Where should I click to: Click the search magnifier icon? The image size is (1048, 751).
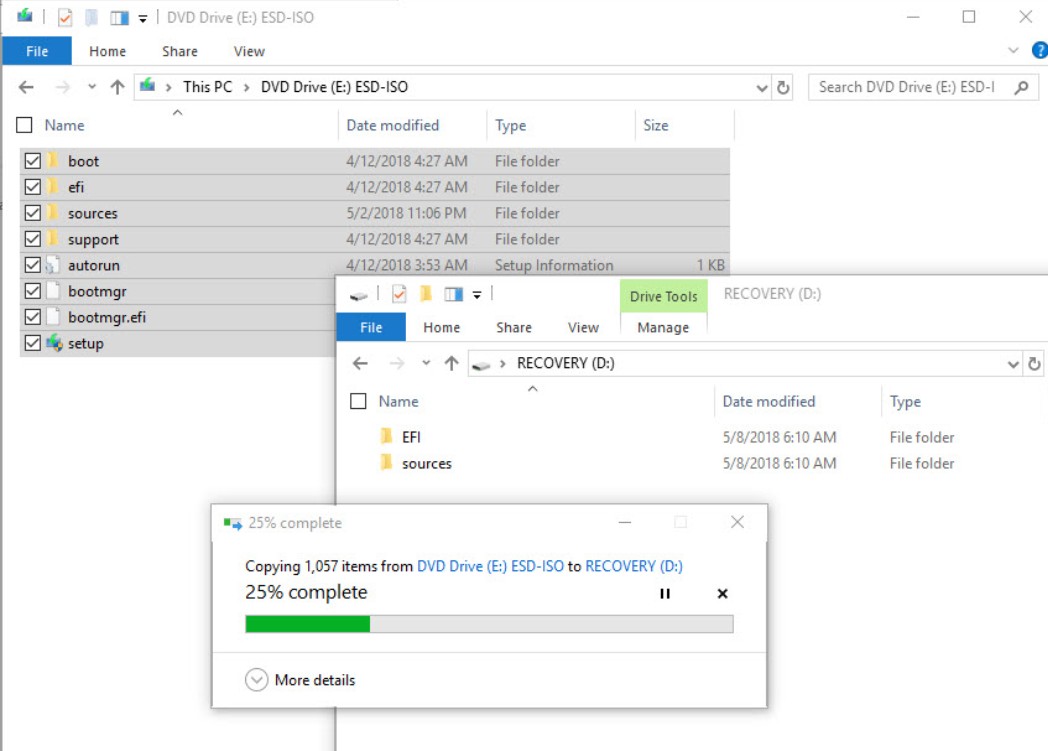pyautogui.click(x=1021, y=88)
